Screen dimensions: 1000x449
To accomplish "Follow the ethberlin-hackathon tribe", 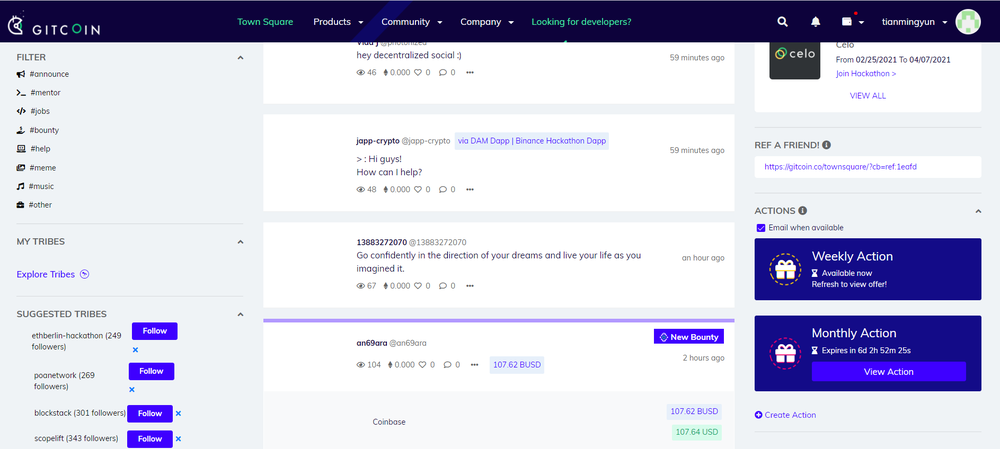I will (154, 331).
